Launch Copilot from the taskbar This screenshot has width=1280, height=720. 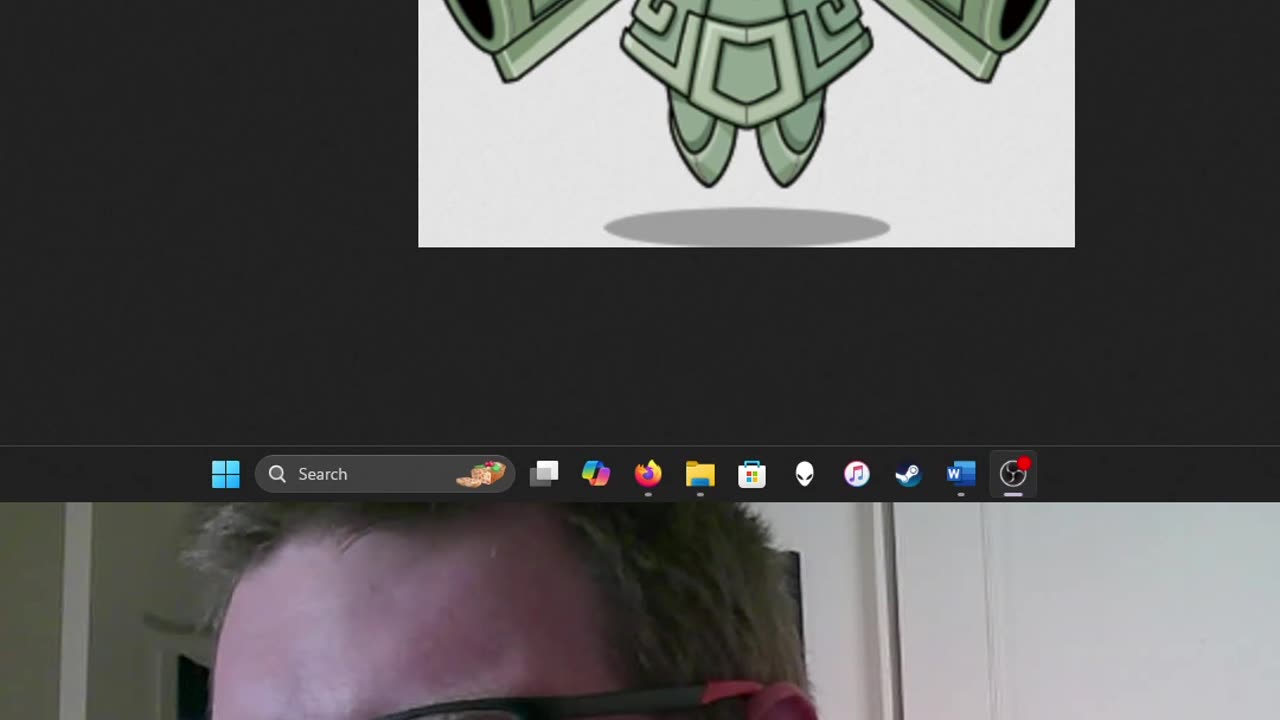(x=596, y=474)
